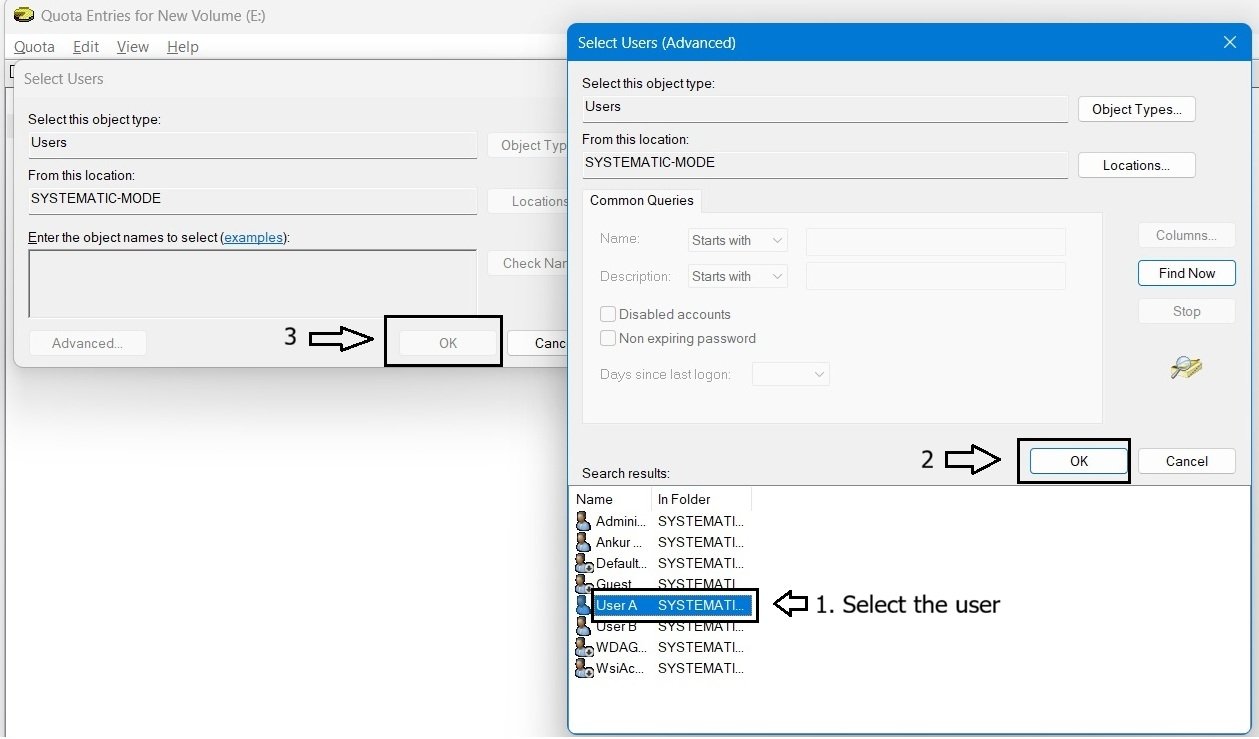Select the User A row name

(617, 605)
